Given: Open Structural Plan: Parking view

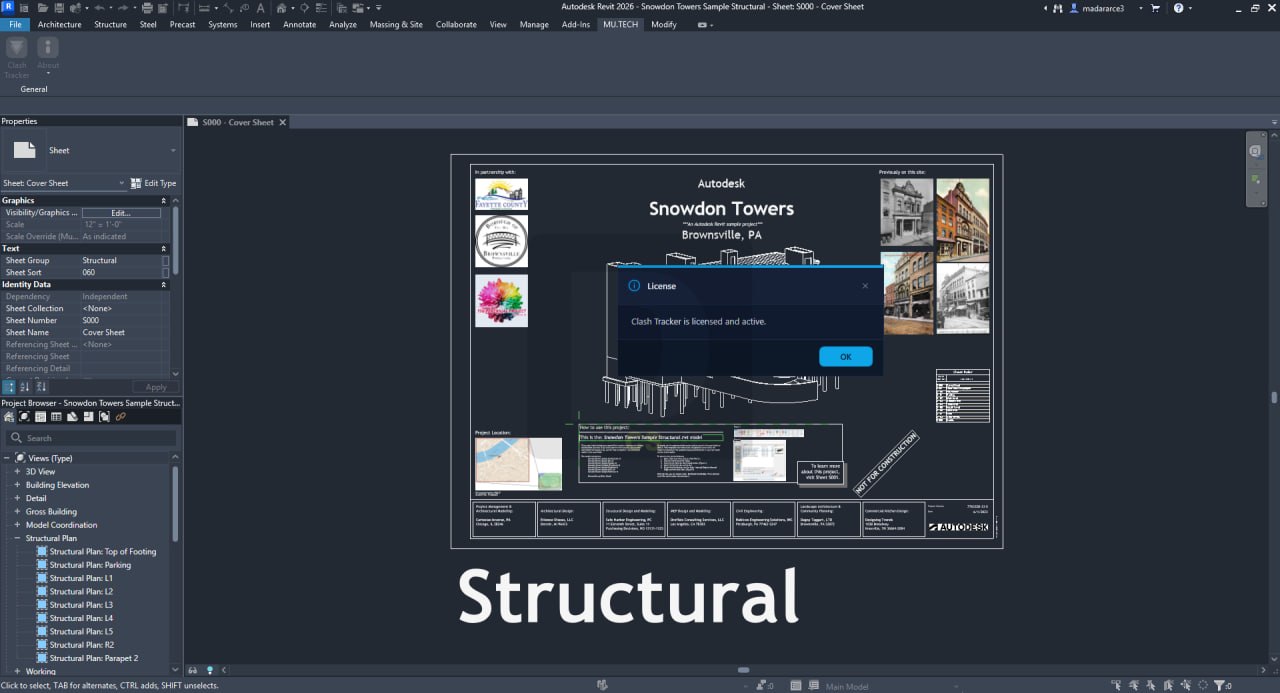Looking at the screenshot, I should (x=90, y=565).
